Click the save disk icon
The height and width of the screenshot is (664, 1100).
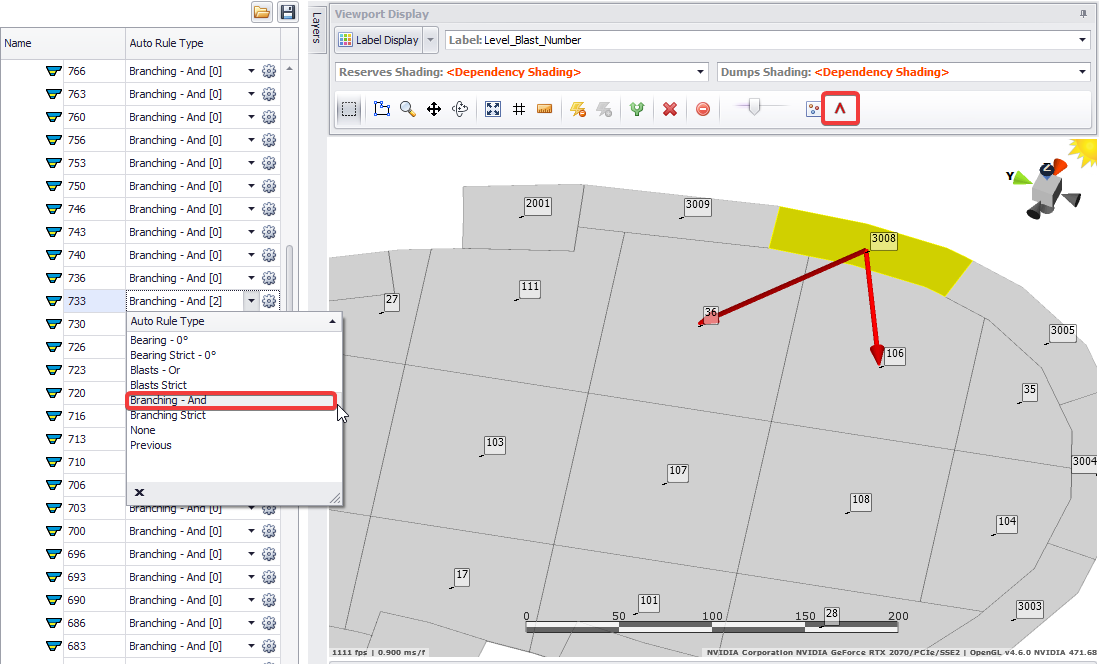click(288, 12)
